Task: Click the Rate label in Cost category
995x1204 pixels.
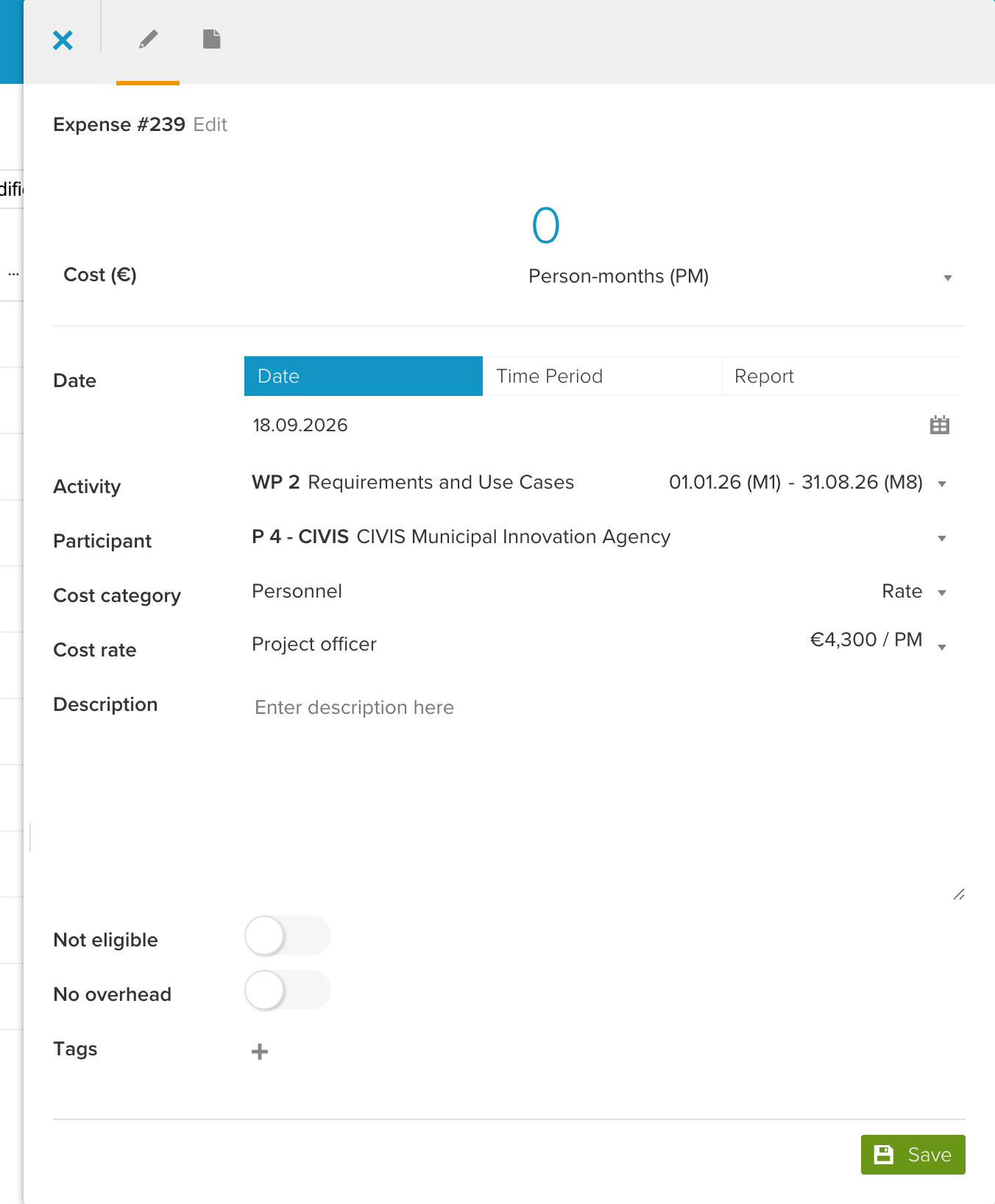Action: click(902, 591)
